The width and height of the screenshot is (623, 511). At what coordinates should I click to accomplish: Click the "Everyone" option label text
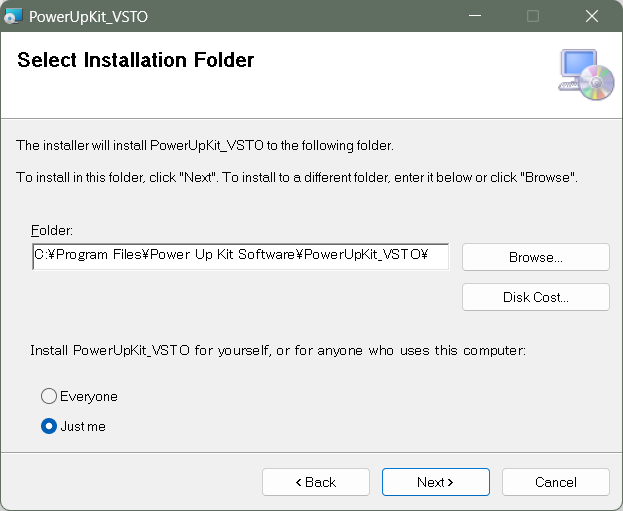point(89,397)
